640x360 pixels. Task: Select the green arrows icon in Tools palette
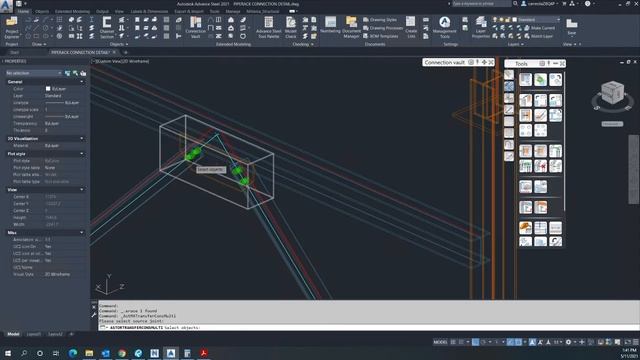coord(540,79)
